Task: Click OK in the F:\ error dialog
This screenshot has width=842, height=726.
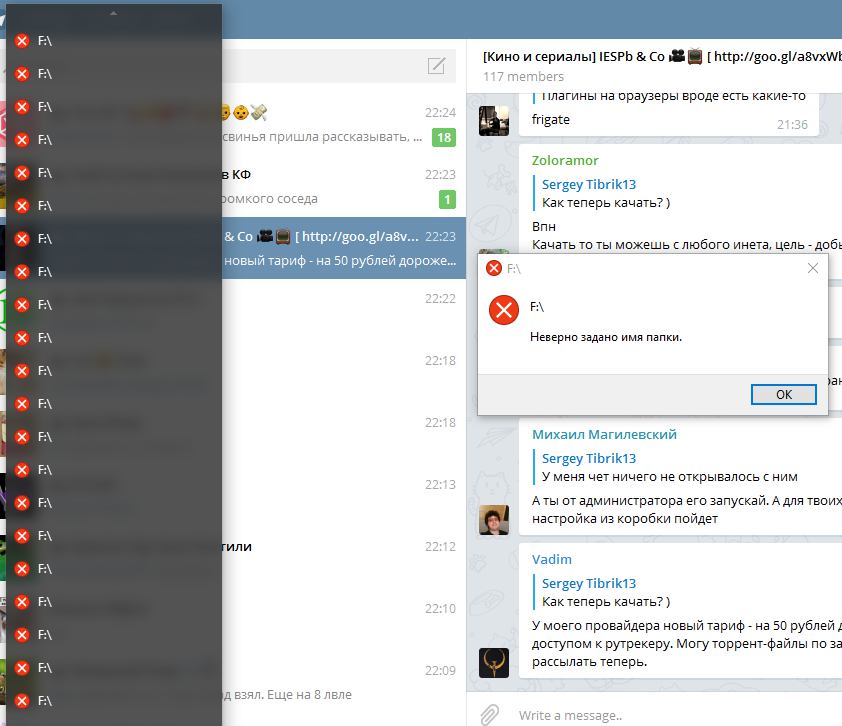Action: pyautogui.click(x=783, y=395)
